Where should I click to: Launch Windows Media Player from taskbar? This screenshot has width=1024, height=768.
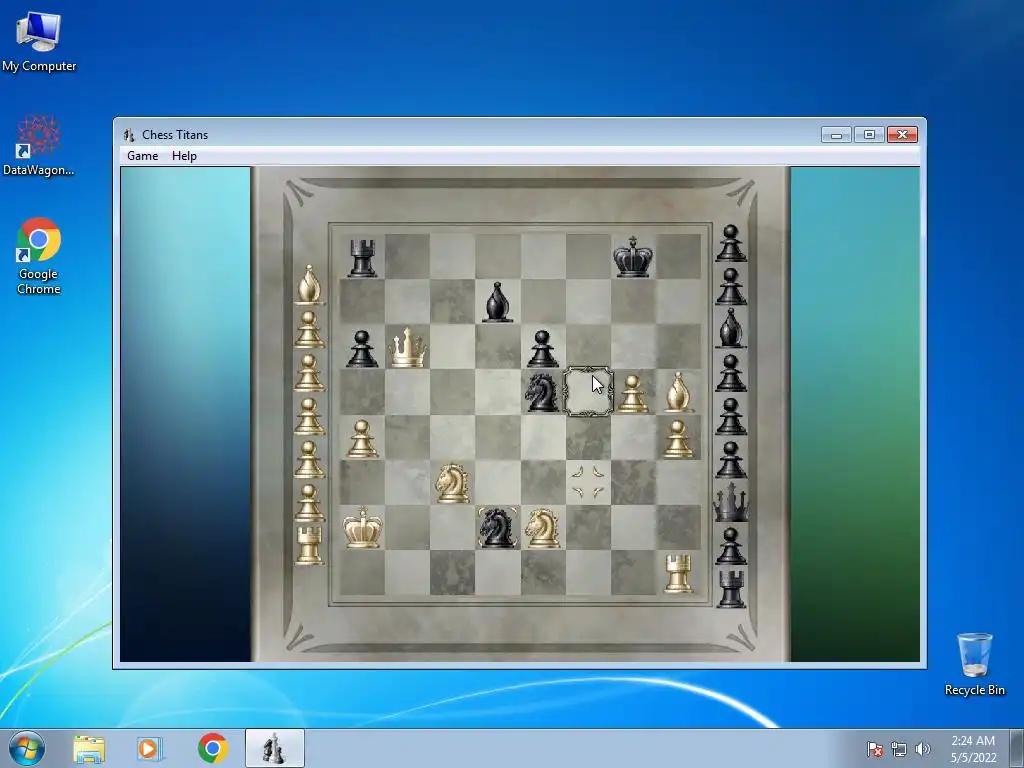149,748
